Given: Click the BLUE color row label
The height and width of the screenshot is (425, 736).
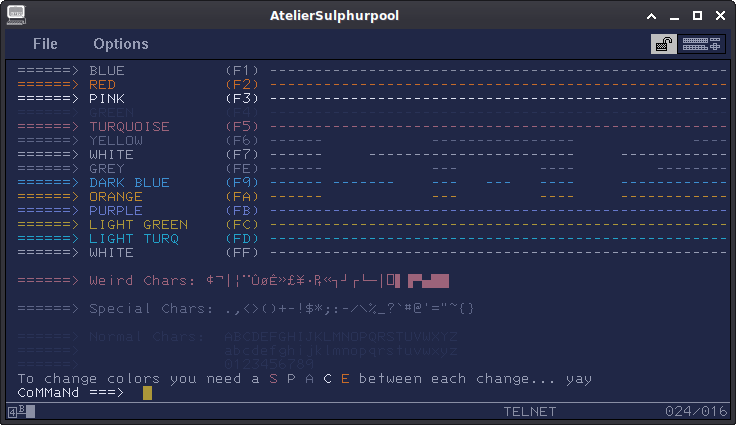Looking at the screenshot, I should tap(107, 70).
